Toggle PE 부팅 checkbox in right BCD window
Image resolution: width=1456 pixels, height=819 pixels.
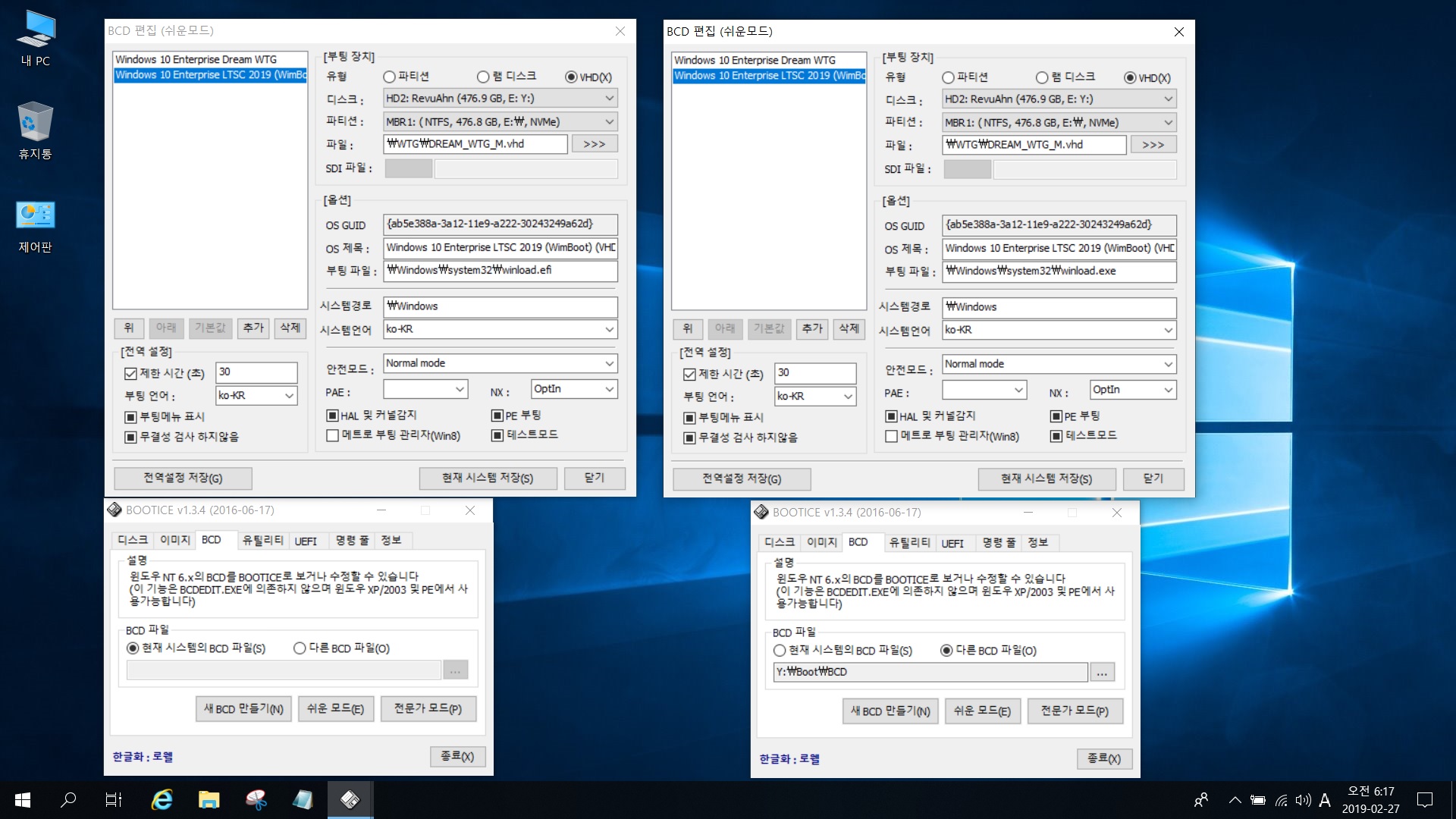[1056, 416]
